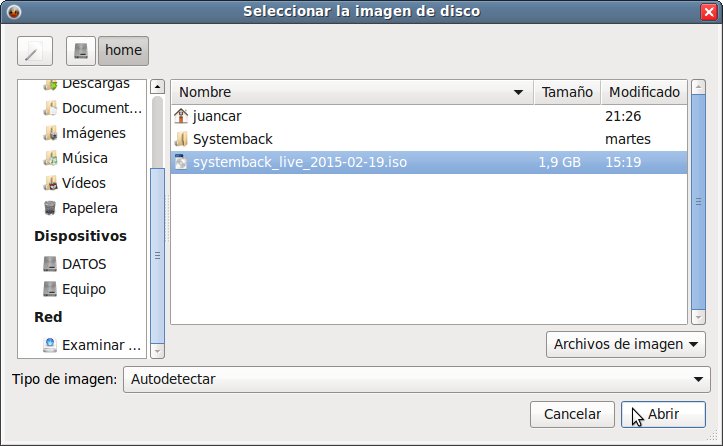Select DATOS device in sidebar
Image resolution: width=723 pixels, height=446 pixels.
point(83,264)
